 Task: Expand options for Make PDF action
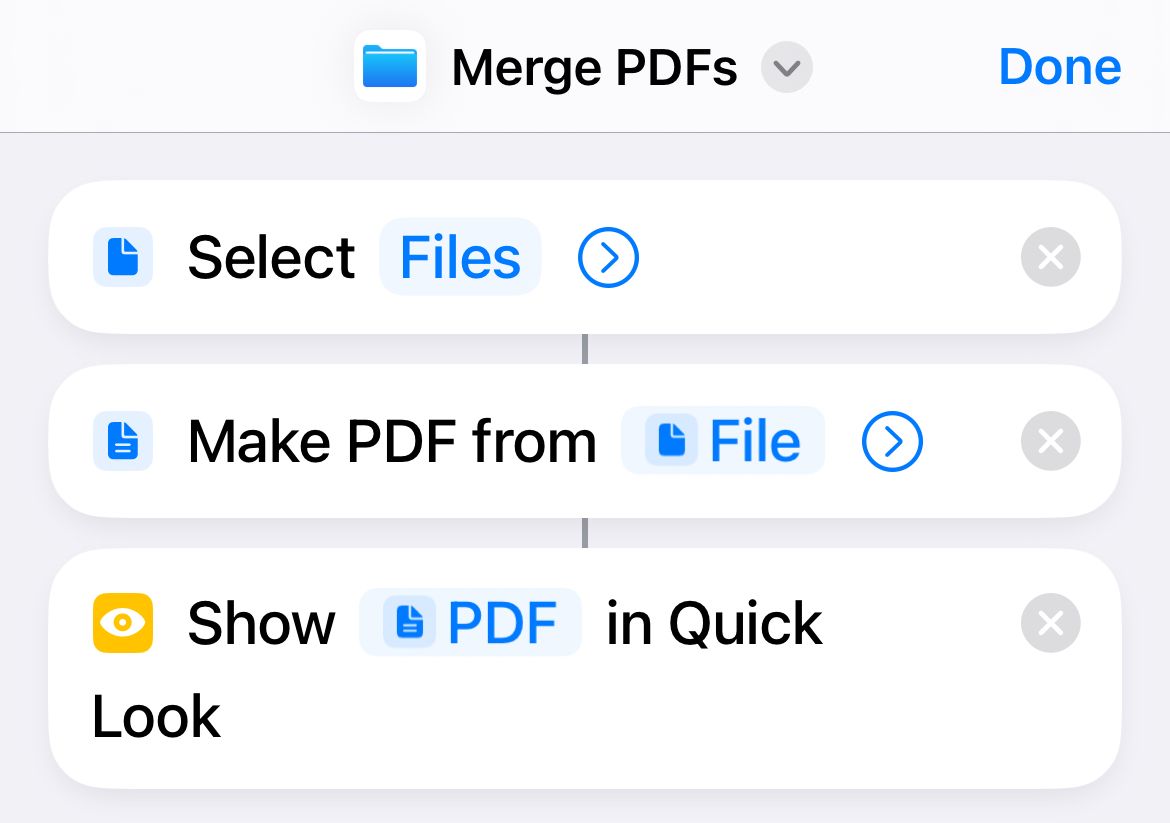[892, 441]
